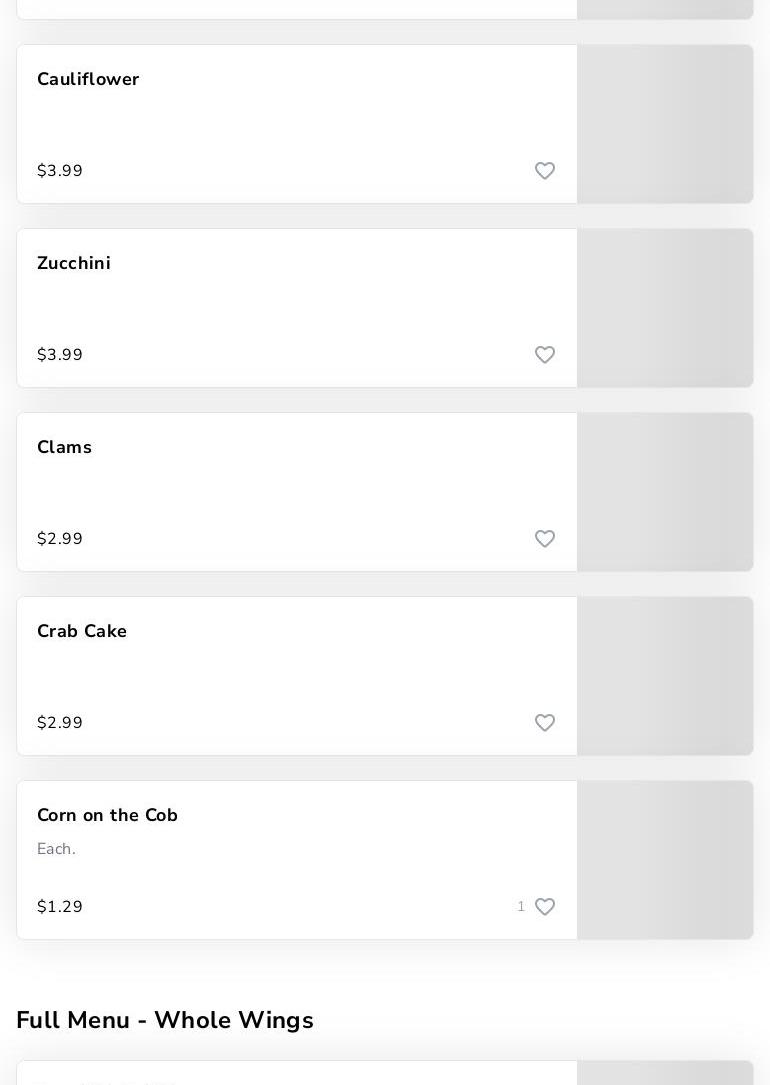The height and width of the screenshot is (1085, 770).
Task: Like the Crab Cake item
Action: coord(544,722)
